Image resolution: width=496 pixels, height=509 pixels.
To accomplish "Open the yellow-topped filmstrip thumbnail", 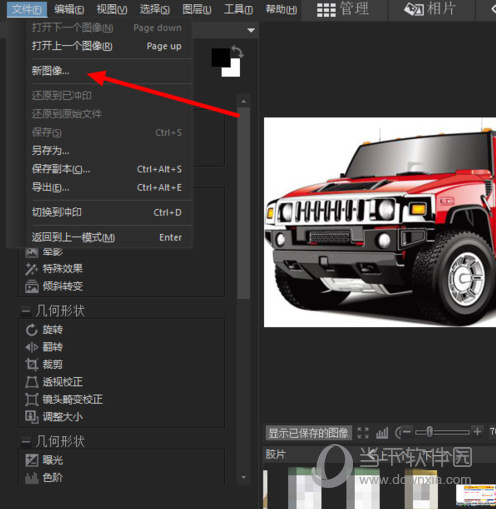I will (421, 489).
